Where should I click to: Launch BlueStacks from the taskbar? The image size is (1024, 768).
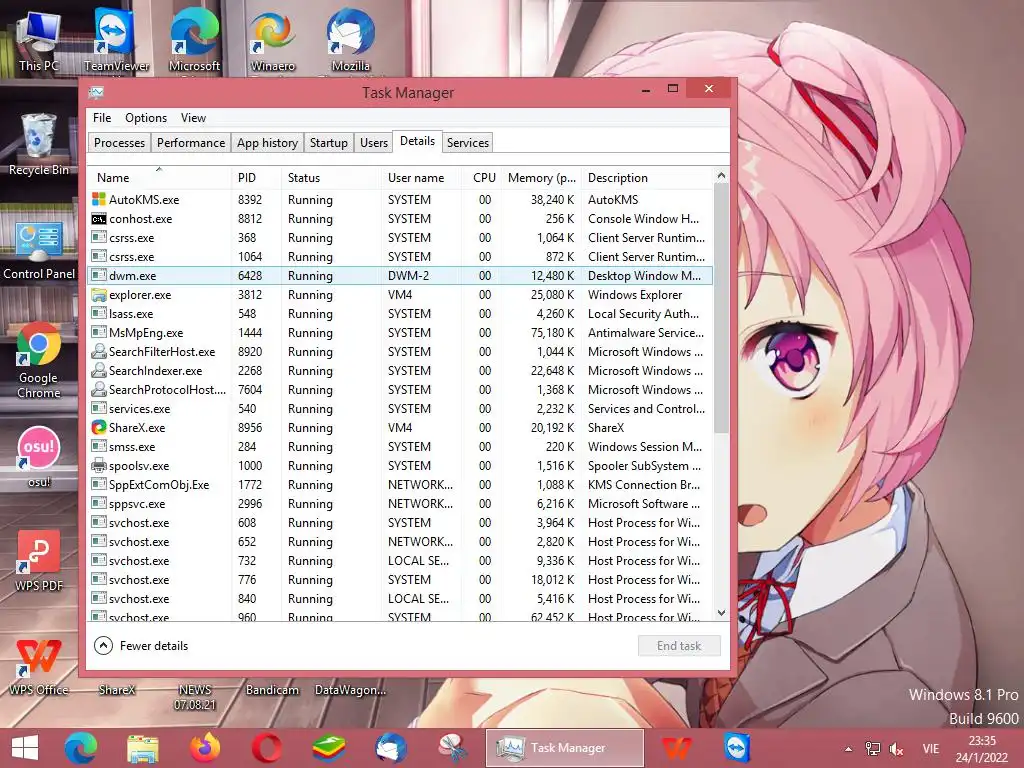328,748
